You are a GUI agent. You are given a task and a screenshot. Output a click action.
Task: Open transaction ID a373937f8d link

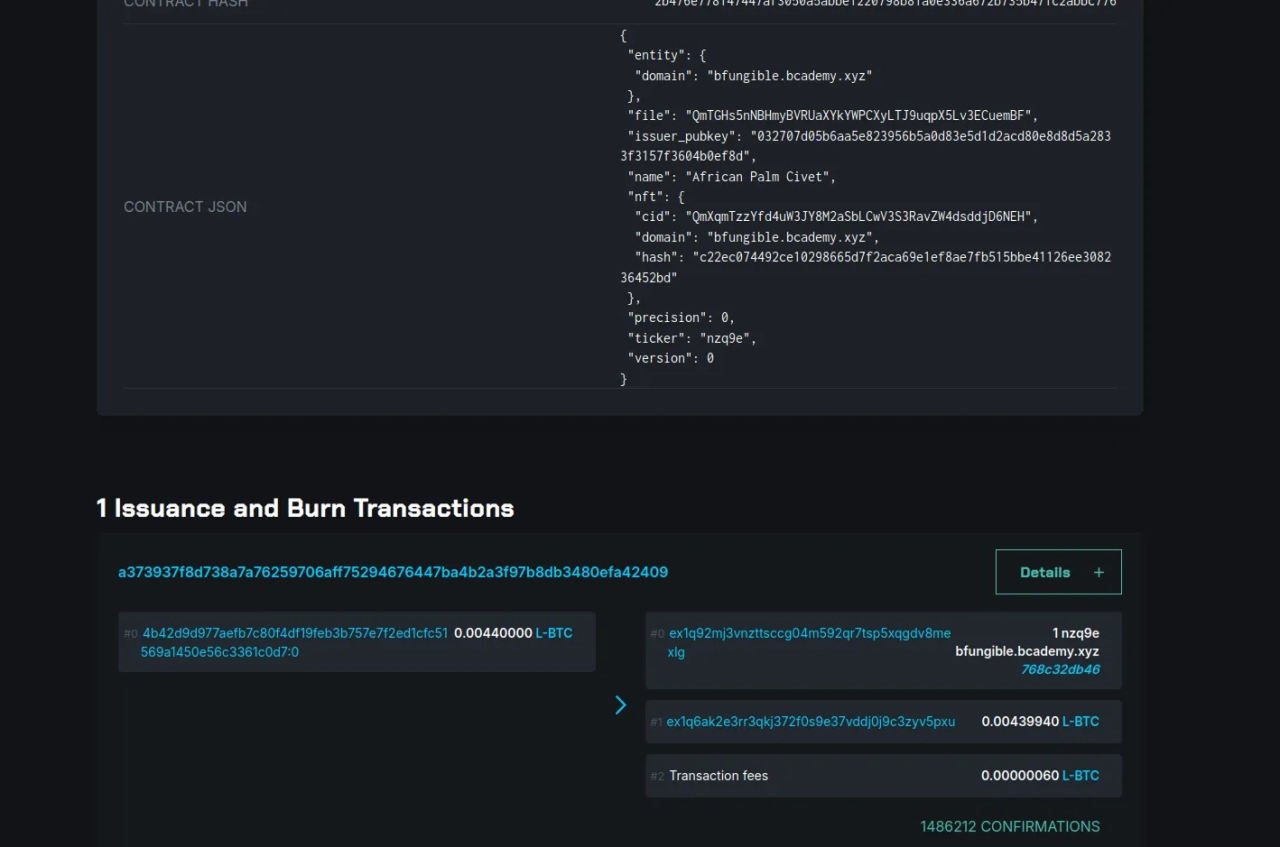[393, 572]
